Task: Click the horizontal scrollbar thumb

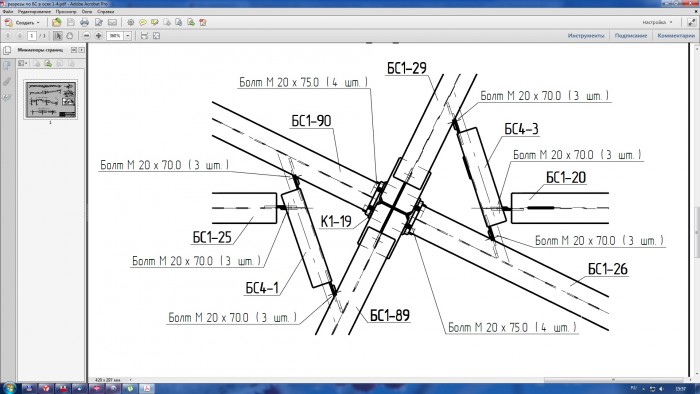Action: pyautogui.click(x=613, y=380)
